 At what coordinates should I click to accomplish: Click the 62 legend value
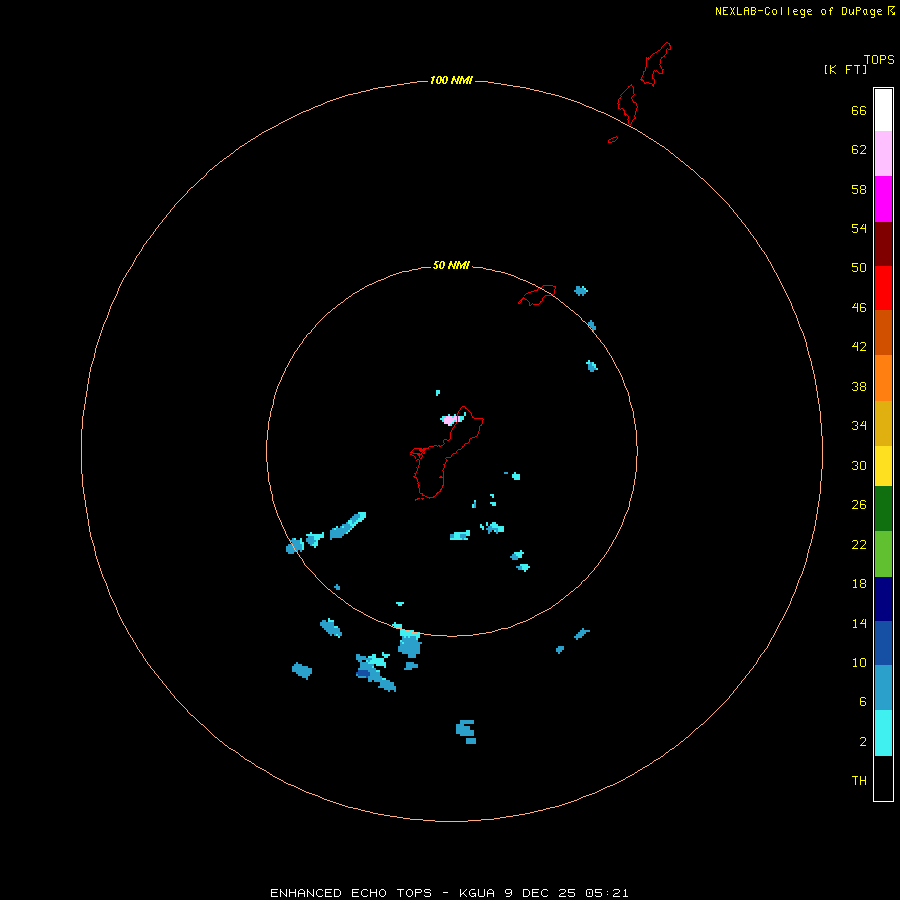[x=859, y=150]
